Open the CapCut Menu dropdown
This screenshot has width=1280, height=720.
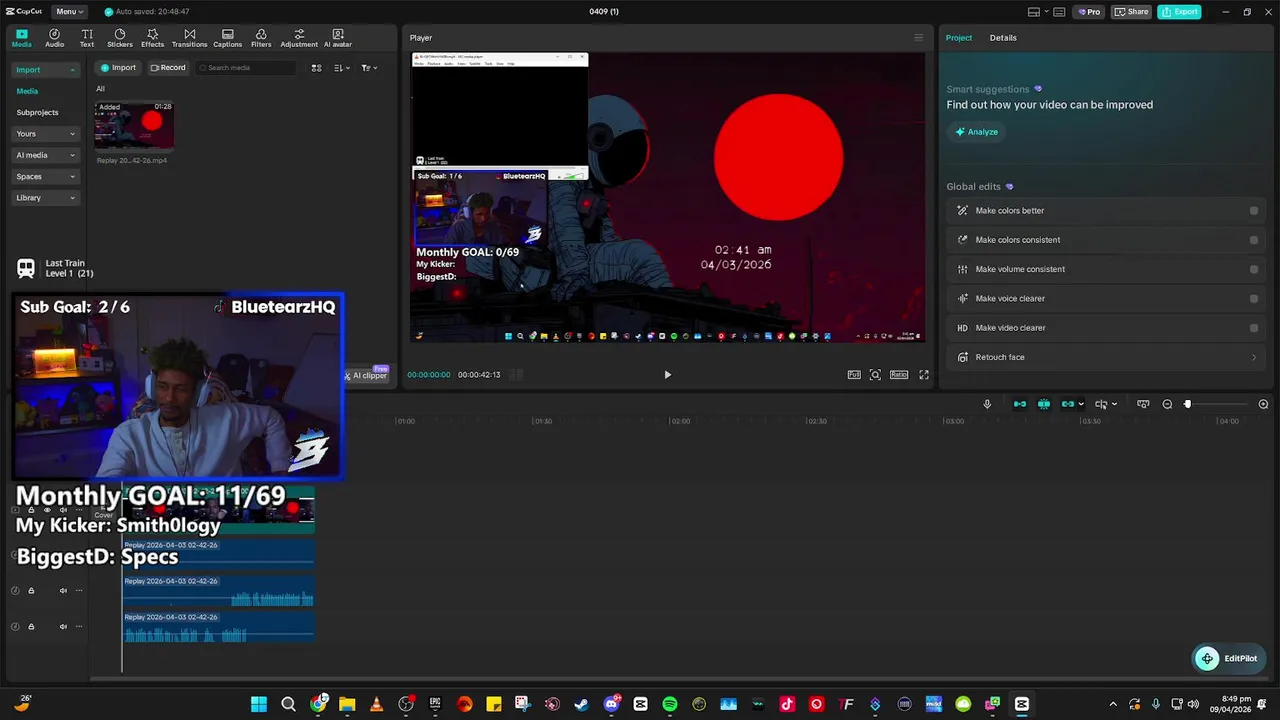[x=70, y=12]
